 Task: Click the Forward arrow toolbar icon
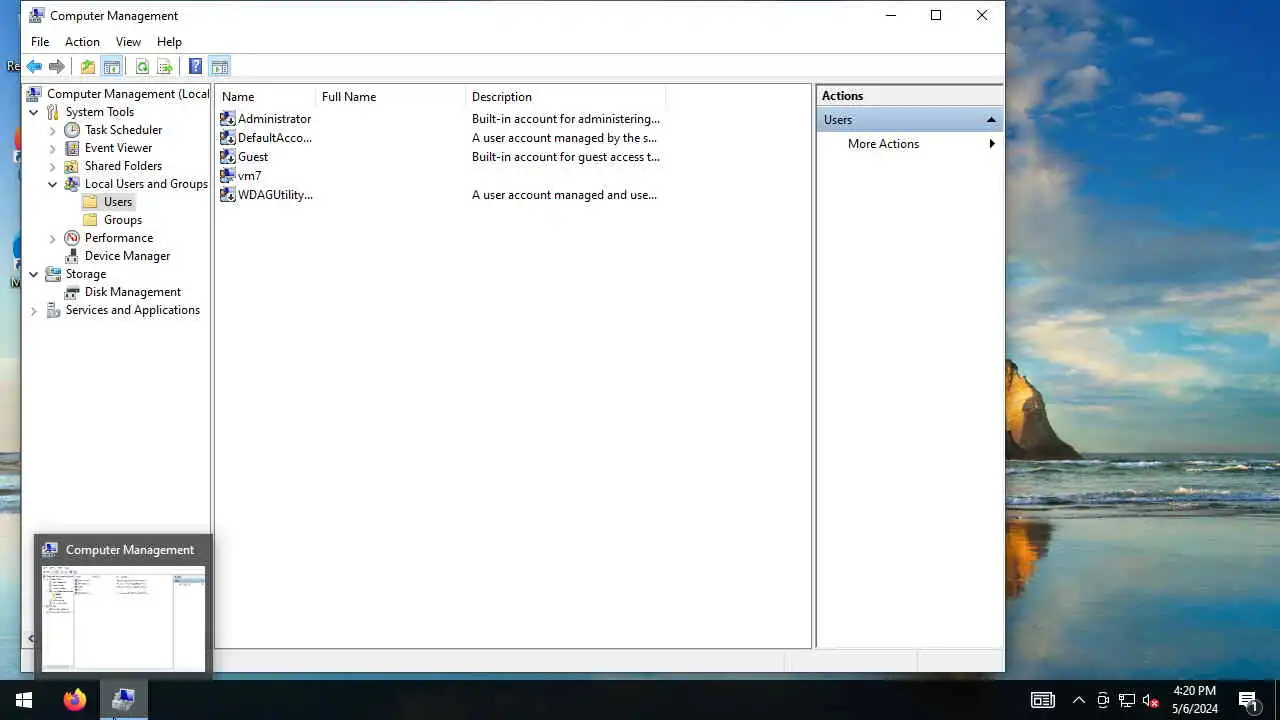tap(57, 67)
